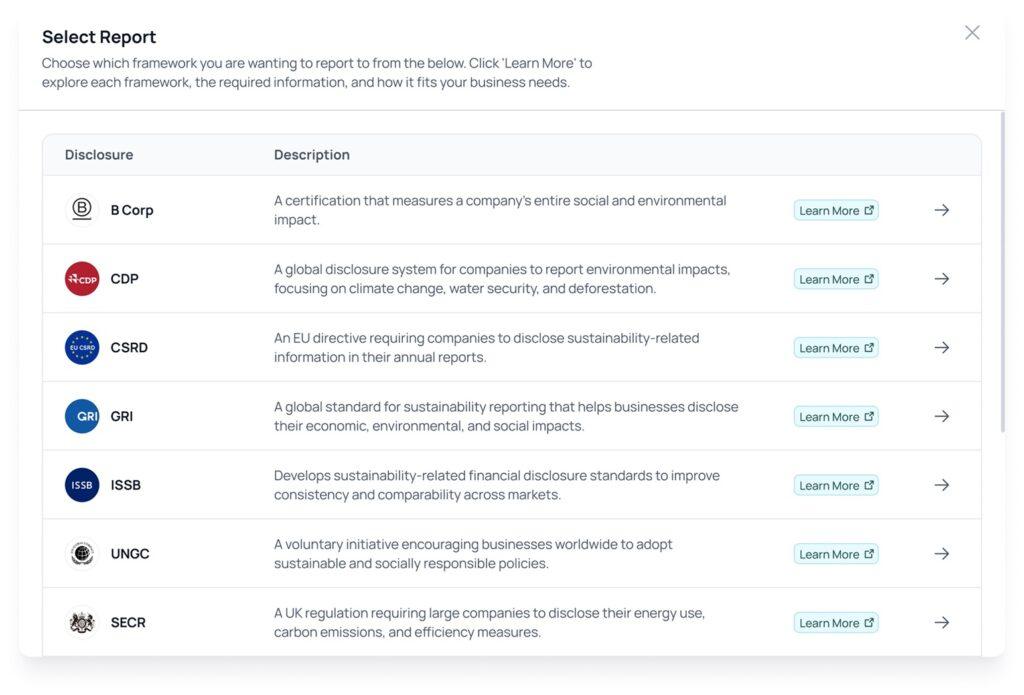Click the SECR disclosure name
Screen dimensions: 1024x695
(128, 622)
